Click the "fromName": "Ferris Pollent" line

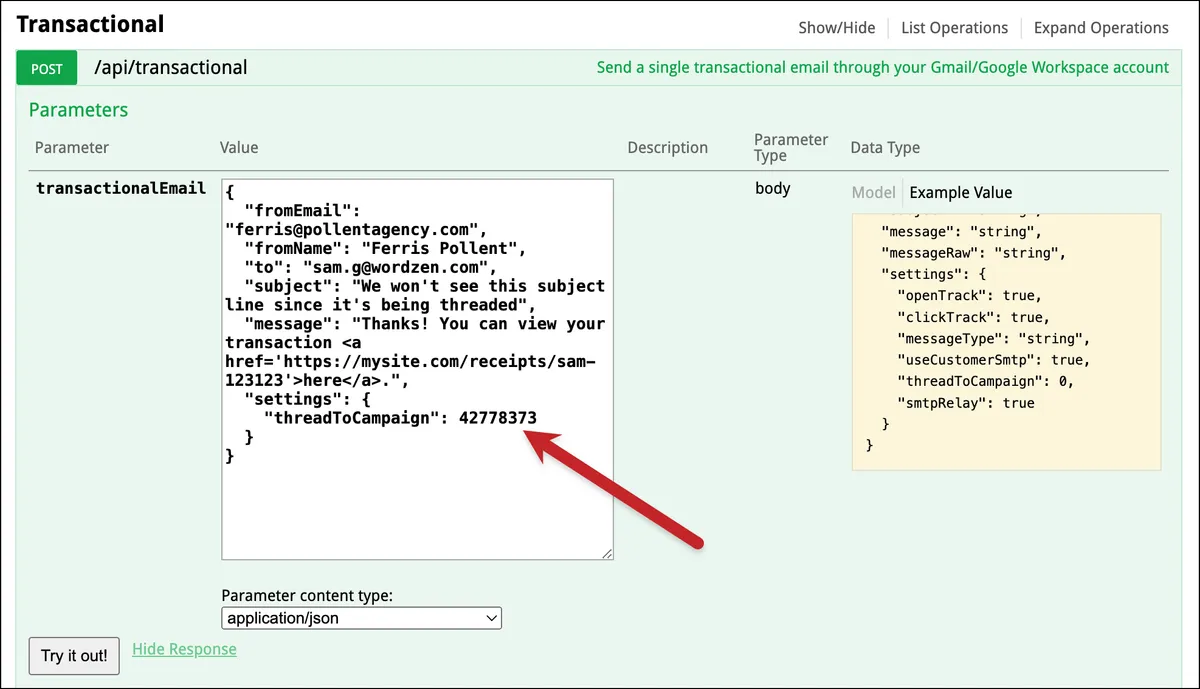click(x=385, y=248)
